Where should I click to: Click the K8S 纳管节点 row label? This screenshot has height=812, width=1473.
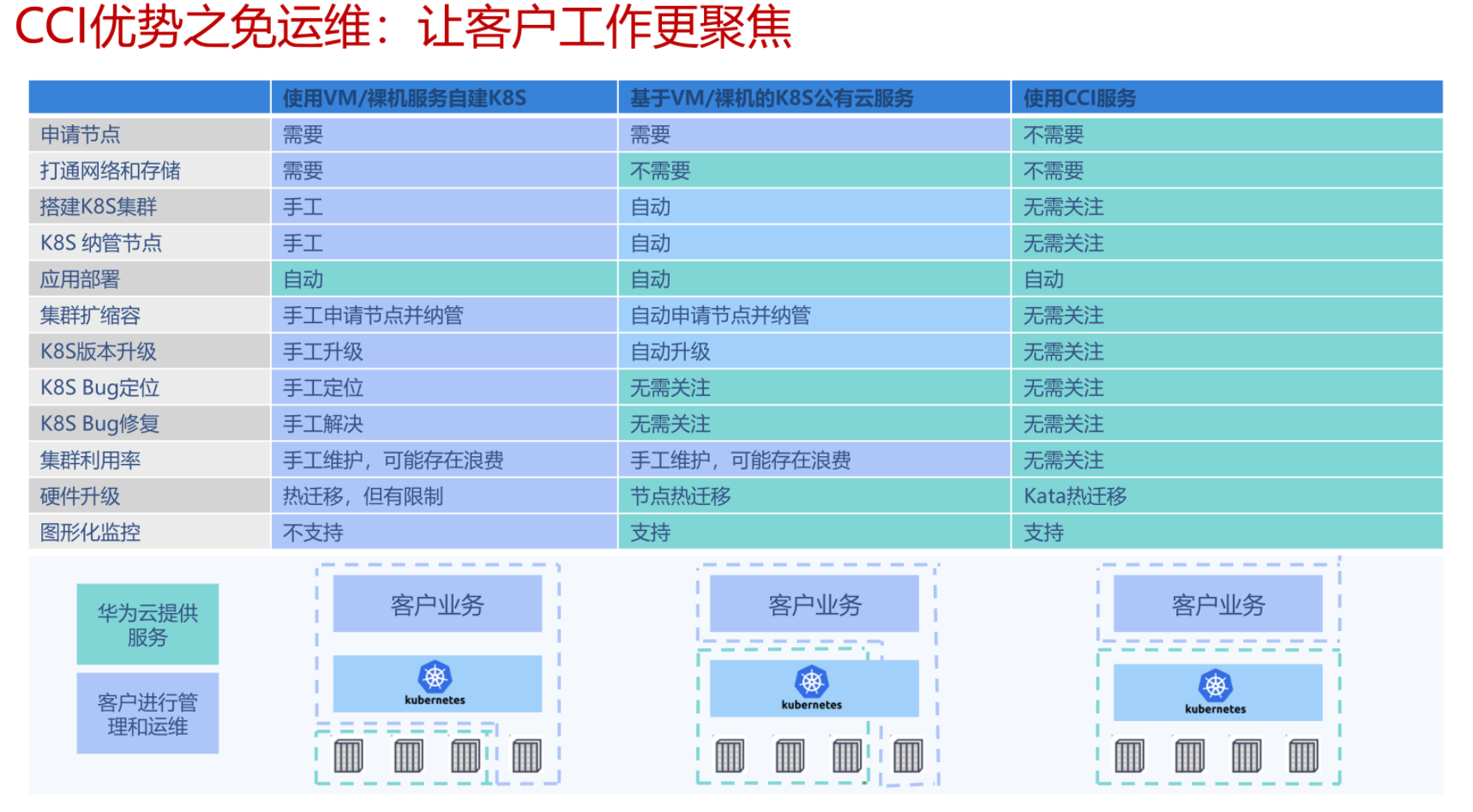[x=149, y=243]
